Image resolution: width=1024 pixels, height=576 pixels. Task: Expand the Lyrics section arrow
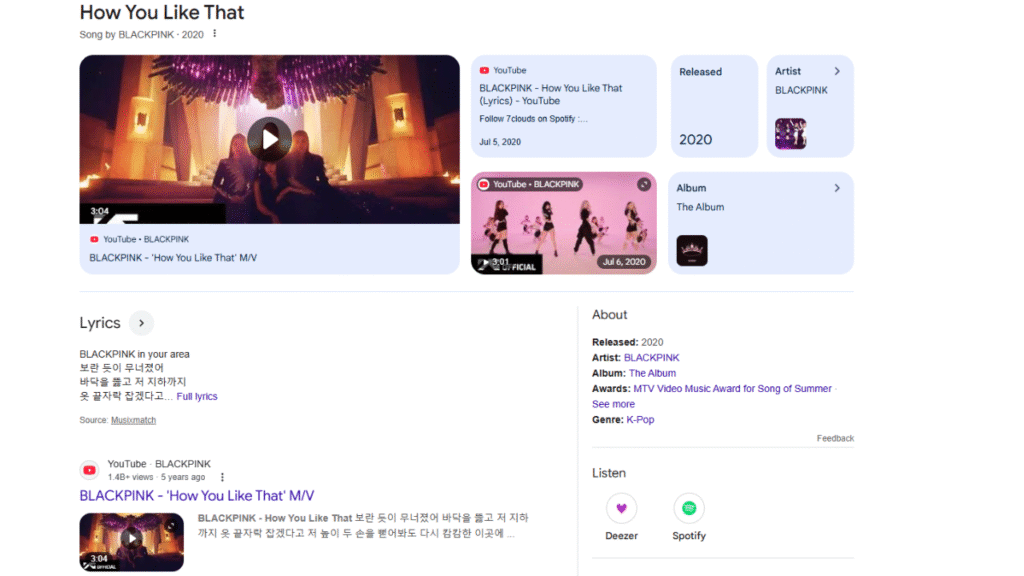[141, 323]
